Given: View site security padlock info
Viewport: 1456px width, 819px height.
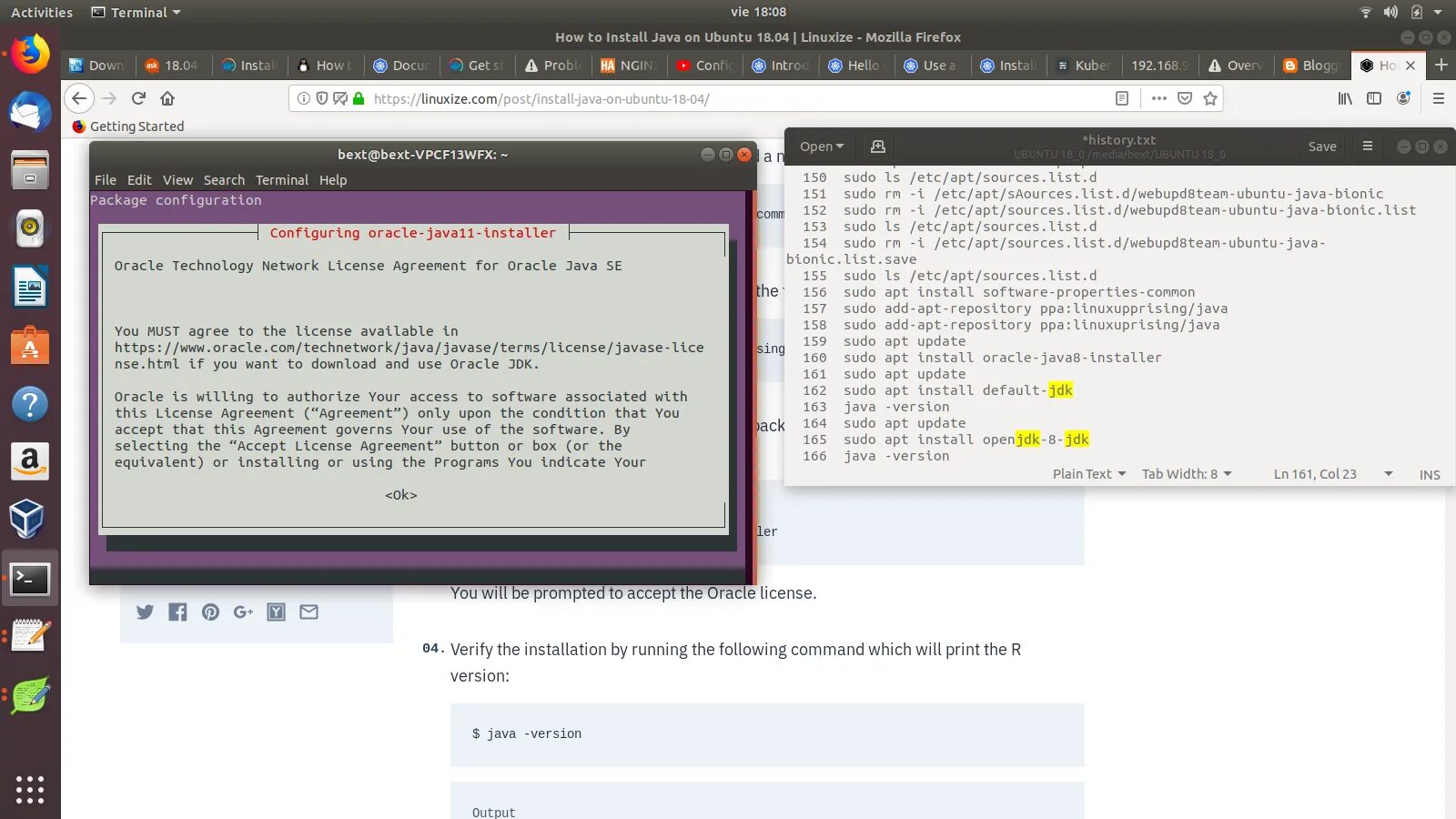Looking at the screenshot, I should point(359,98).
